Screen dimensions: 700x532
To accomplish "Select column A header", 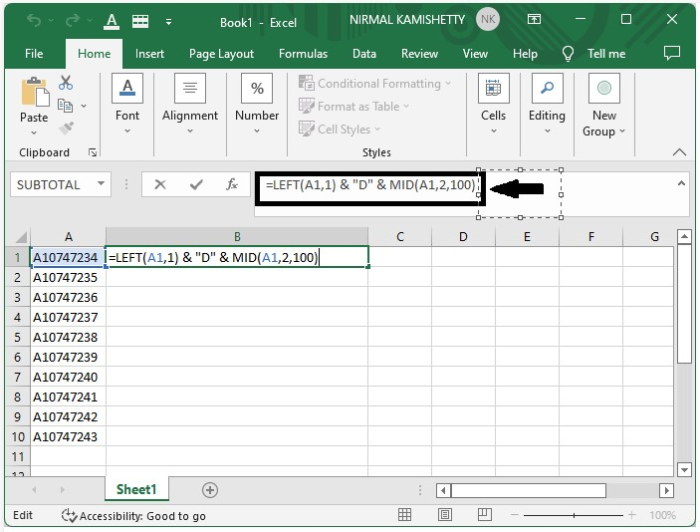I will (x=68, y=237).
